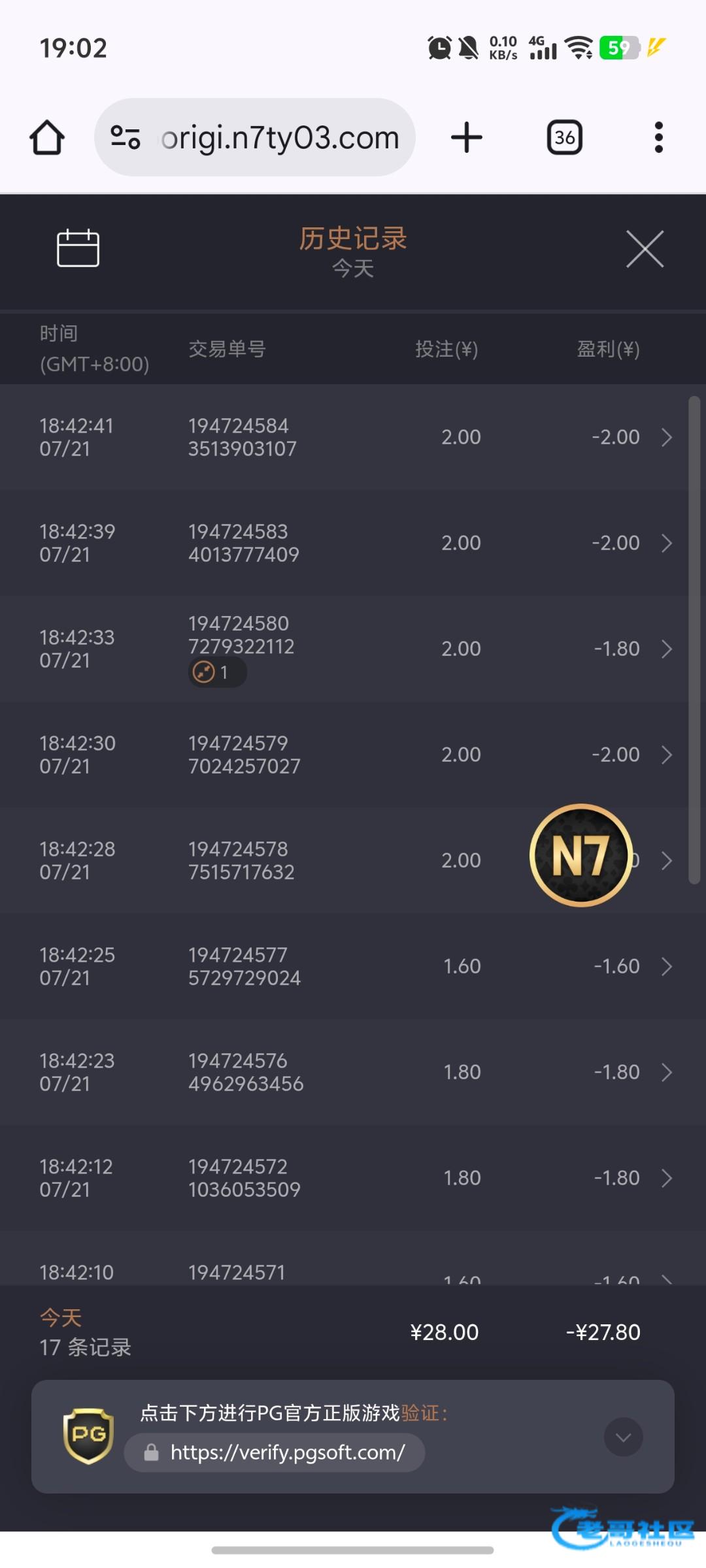Select transaction 194724576 row
This screenshot has width=706, height=1568.
tap(246, 1072)
